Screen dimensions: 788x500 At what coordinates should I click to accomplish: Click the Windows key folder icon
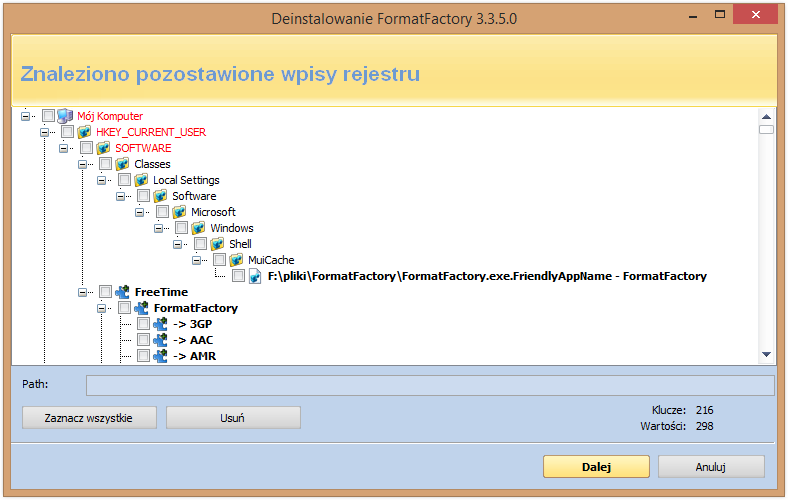(x=199, y=229)
